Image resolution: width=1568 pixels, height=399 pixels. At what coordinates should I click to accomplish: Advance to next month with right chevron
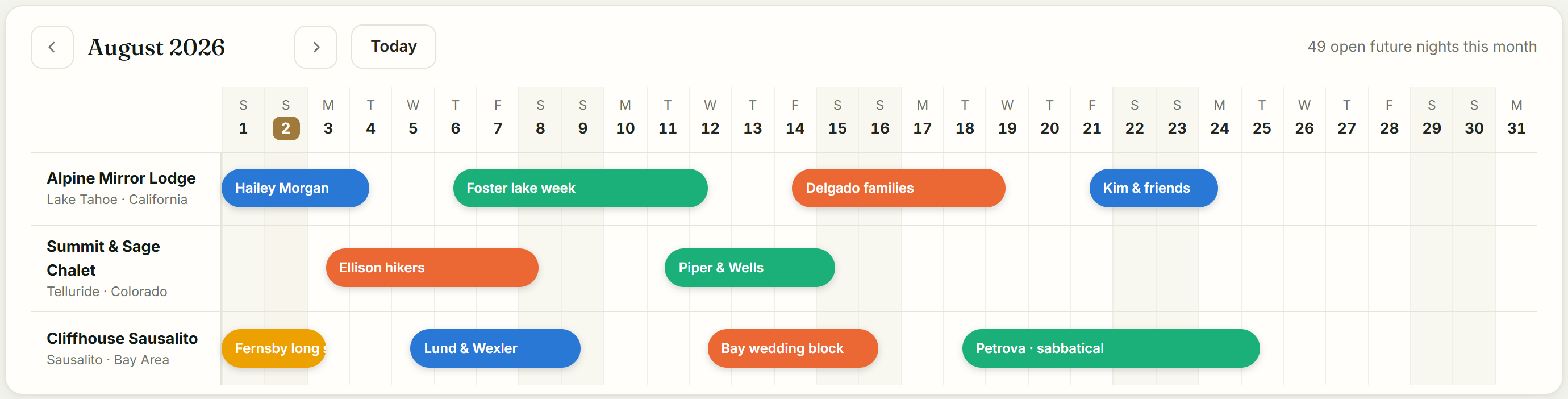pyautogui.click(x=316, y=47)
